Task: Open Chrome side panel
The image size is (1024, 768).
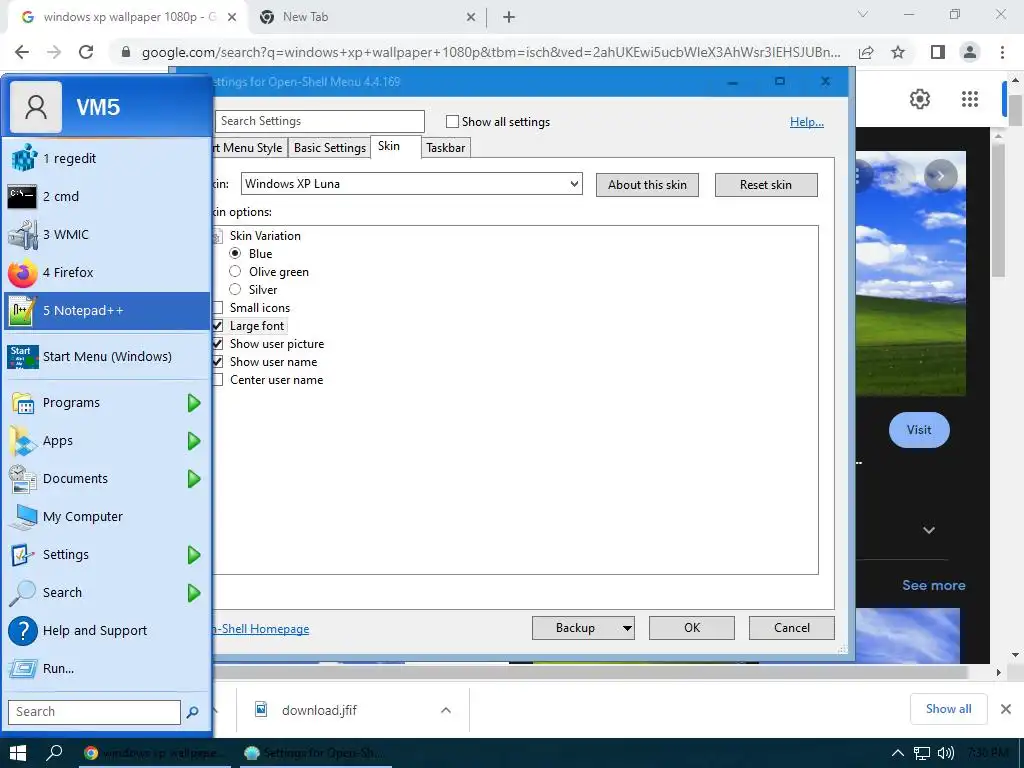Action: pyautogui.click(x=938, y=52)
